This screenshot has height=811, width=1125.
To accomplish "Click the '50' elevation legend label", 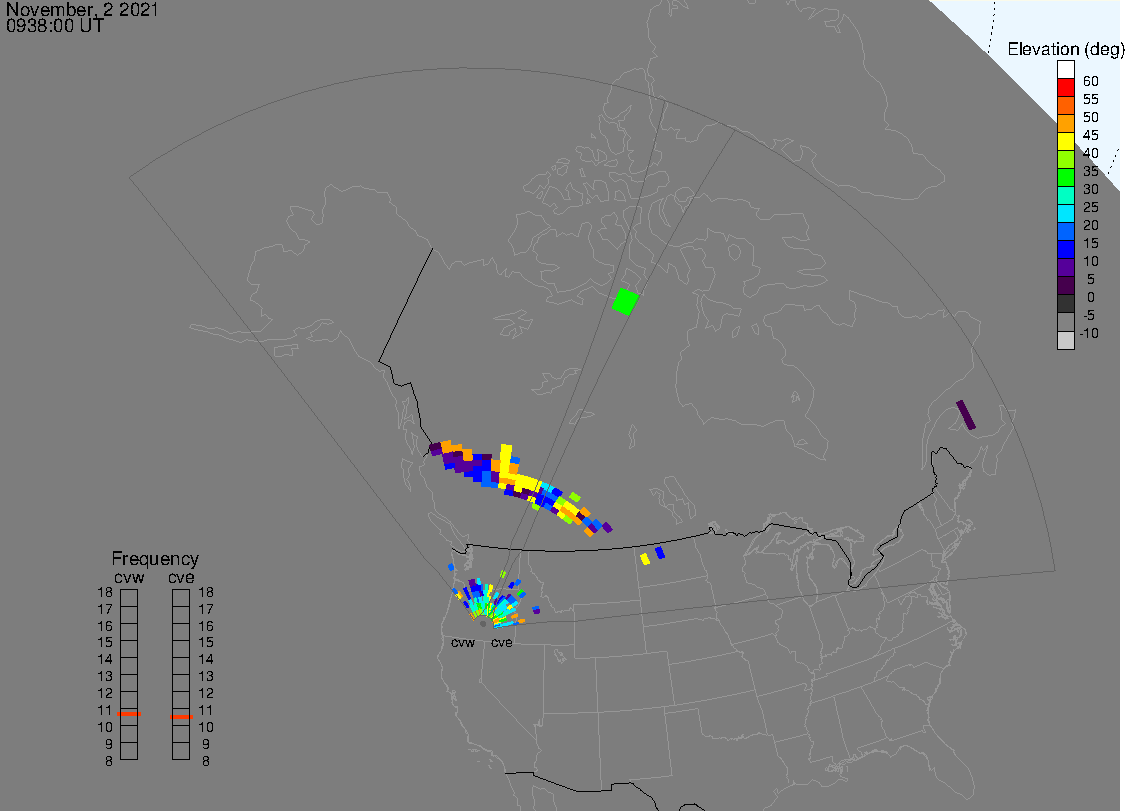I will pyautogui.click(x=1091, y=117).
